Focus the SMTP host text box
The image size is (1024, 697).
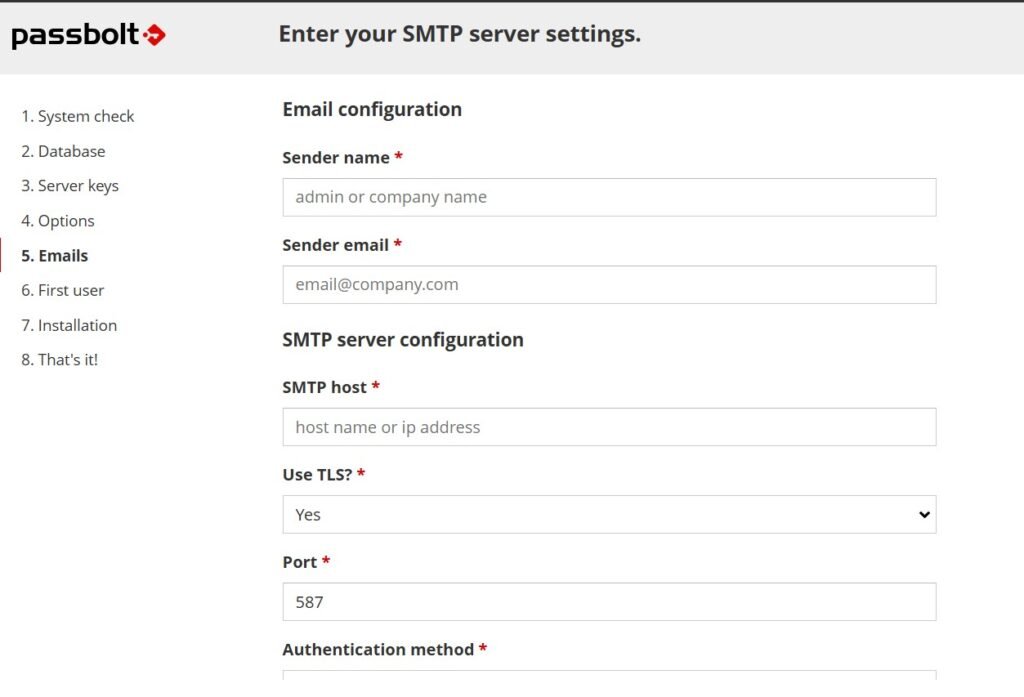pos(609,427)
